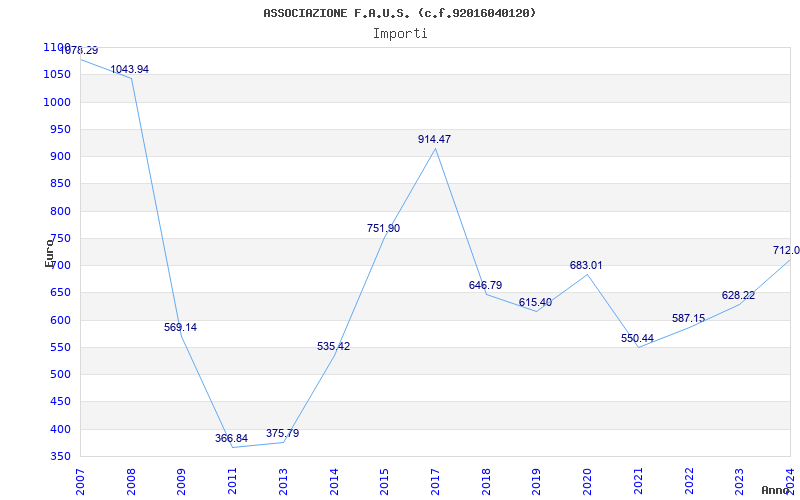Click the x-axis year 2014
This screenshot has width=800, height=500.
coord(334,482)
